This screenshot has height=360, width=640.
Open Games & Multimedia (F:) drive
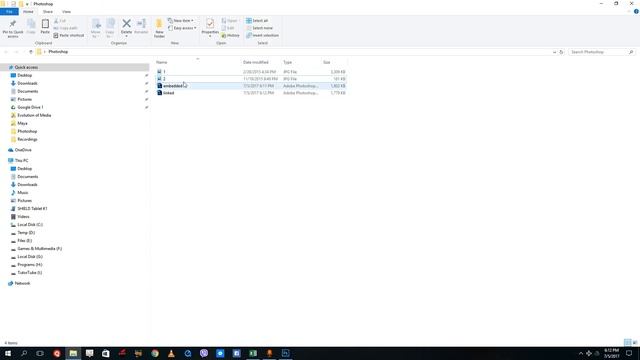click(39, 249)
